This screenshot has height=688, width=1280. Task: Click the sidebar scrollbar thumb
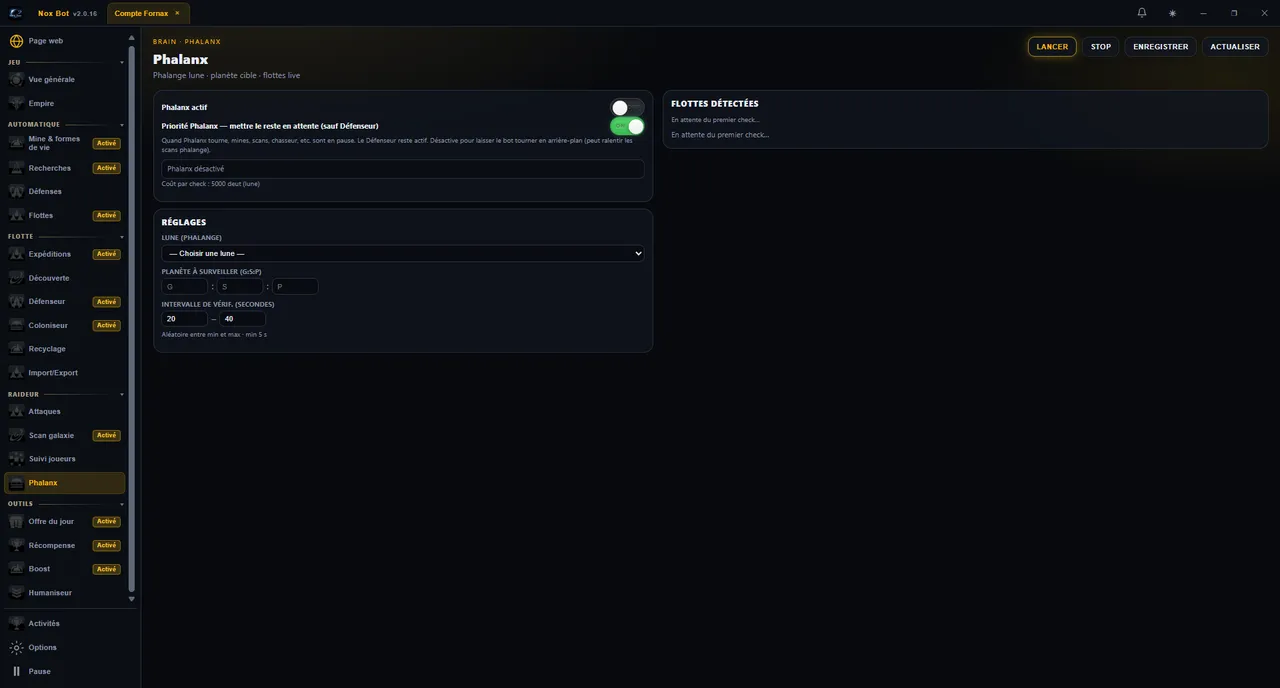[131, 318]
